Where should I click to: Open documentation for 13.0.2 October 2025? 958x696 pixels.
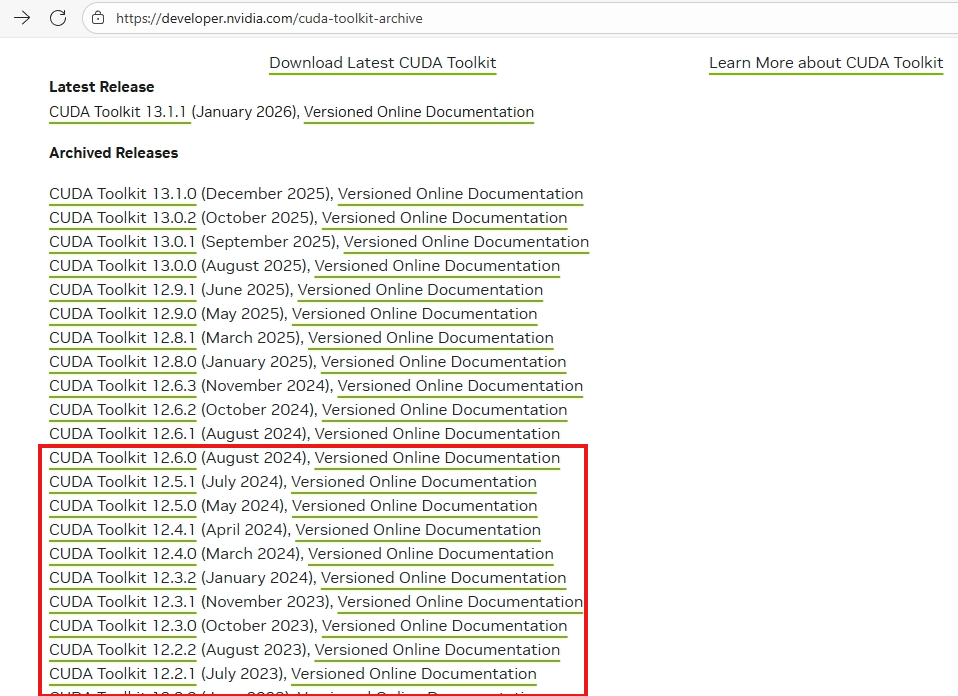coord(444,218)
